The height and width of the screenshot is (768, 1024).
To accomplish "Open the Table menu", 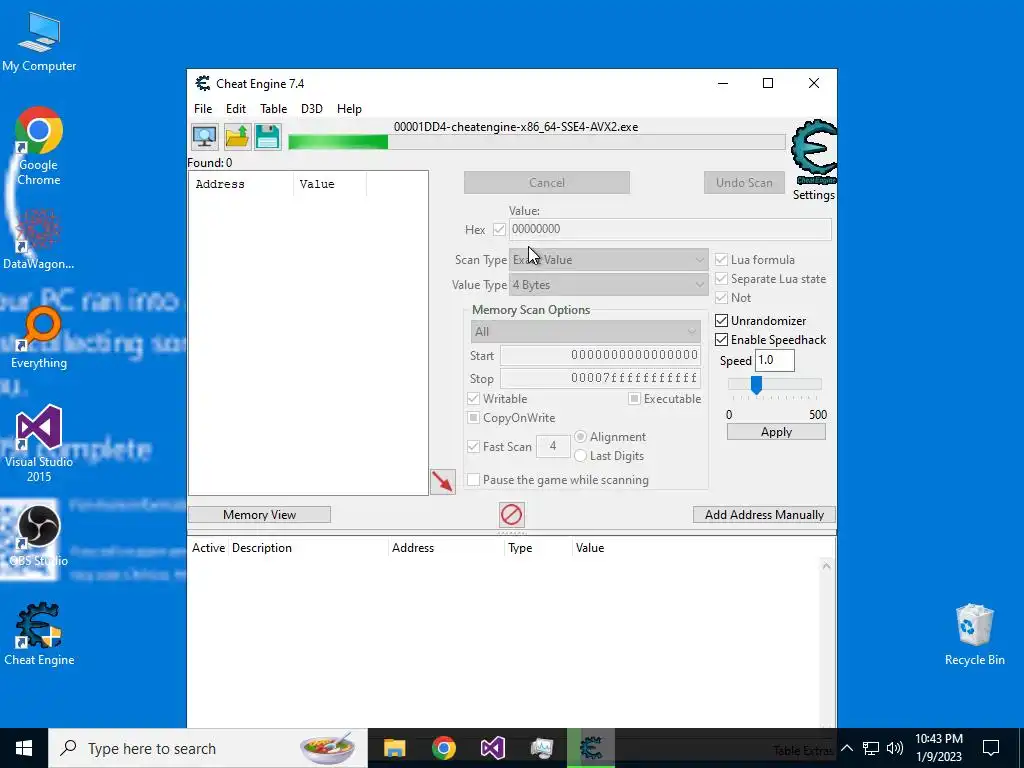I will pos(274,109).
